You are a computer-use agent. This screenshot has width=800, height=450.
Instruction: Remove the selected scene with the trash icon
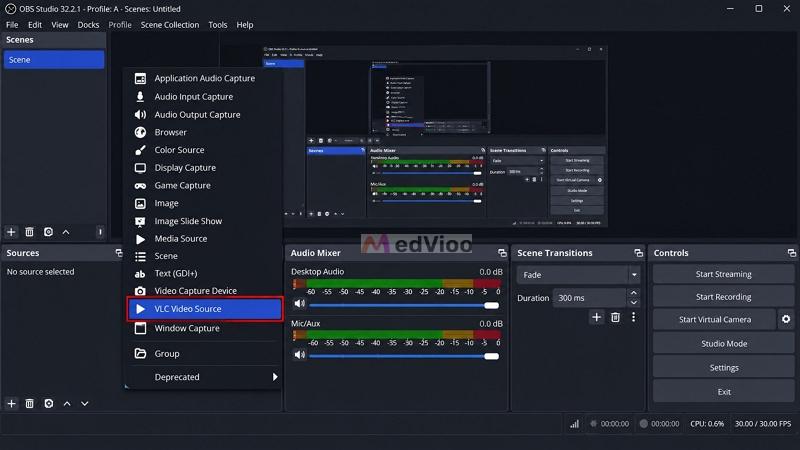[x=30, y=232]
